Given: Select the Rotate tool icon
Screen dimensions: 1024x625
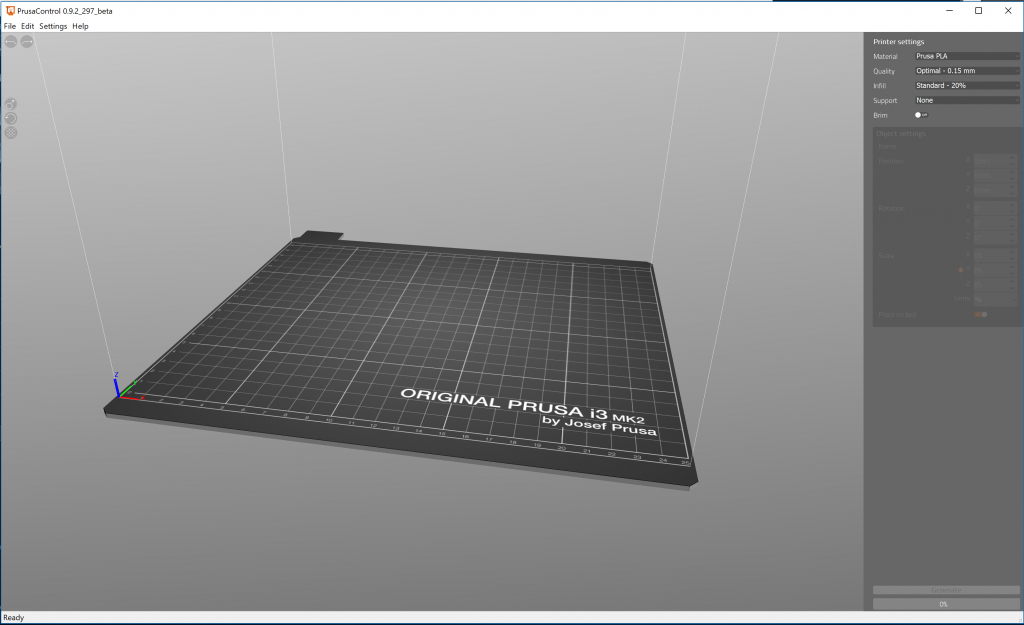Looking at the screenshot, I should [11, 118].
